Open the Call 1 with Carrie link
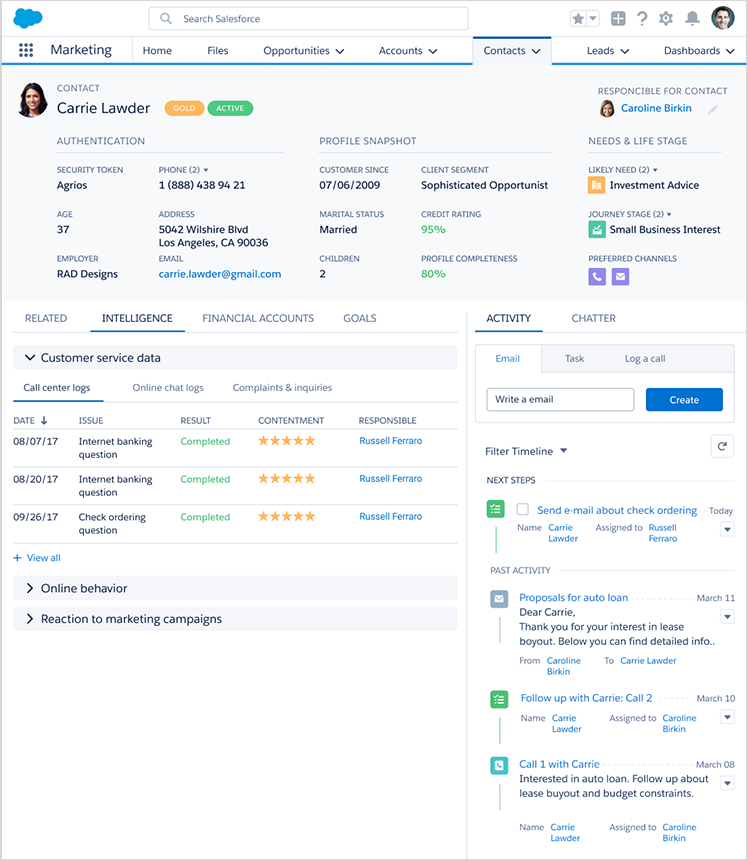This screenshot has width=748, height=861. [559, 764]
